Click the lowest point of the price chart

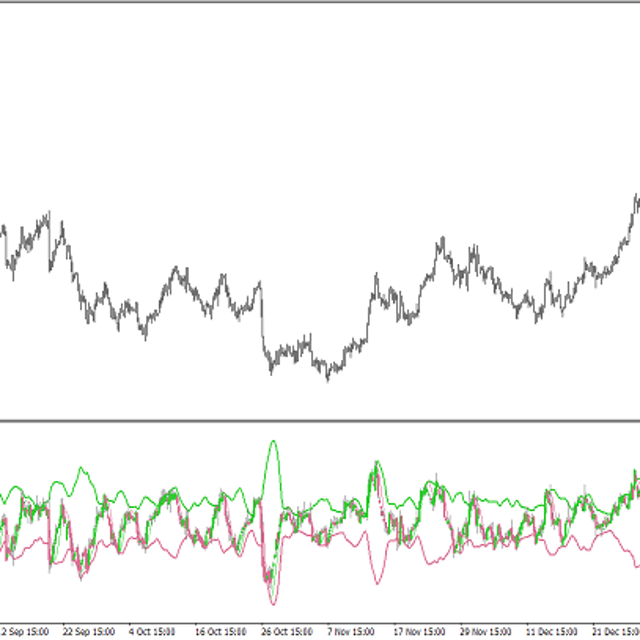point(328,378)
